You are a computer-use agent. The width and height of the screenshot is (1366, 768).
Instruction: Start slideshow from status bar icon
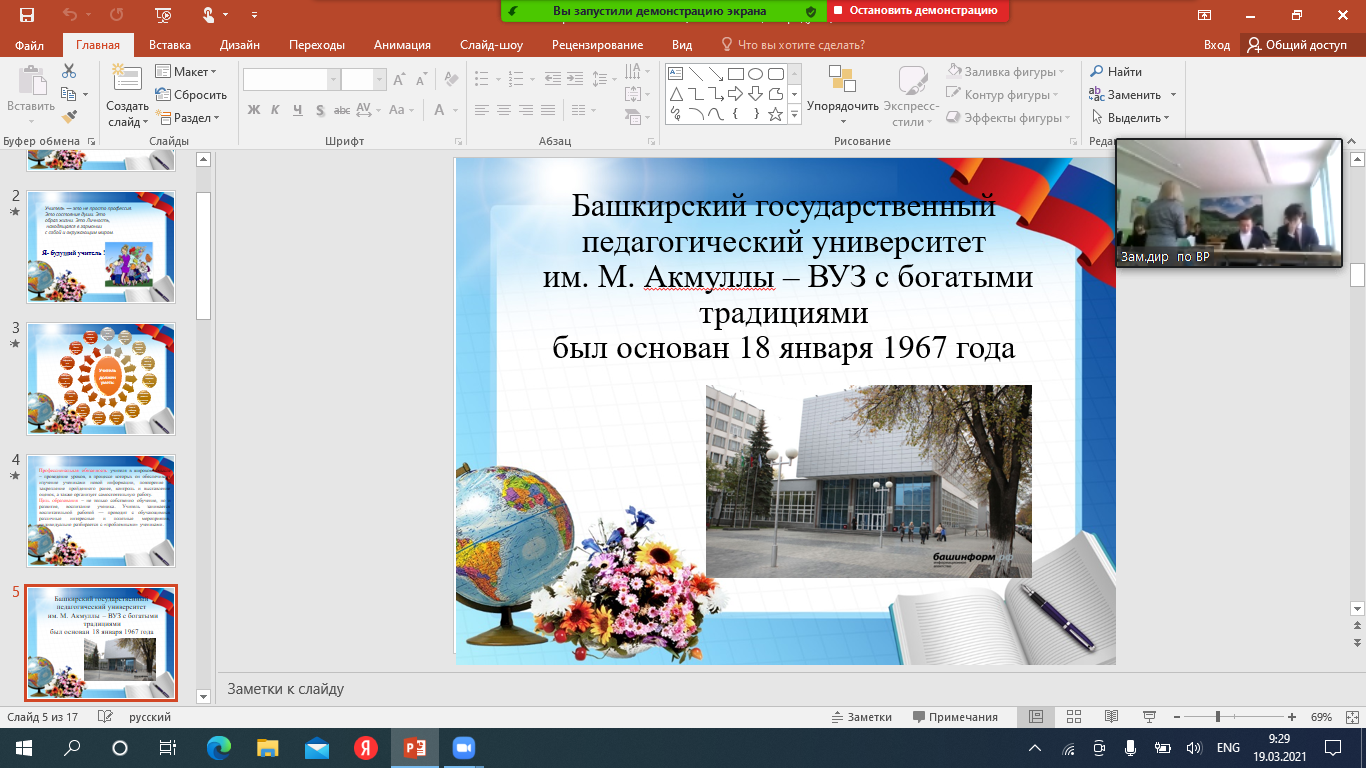(1147, 717)
